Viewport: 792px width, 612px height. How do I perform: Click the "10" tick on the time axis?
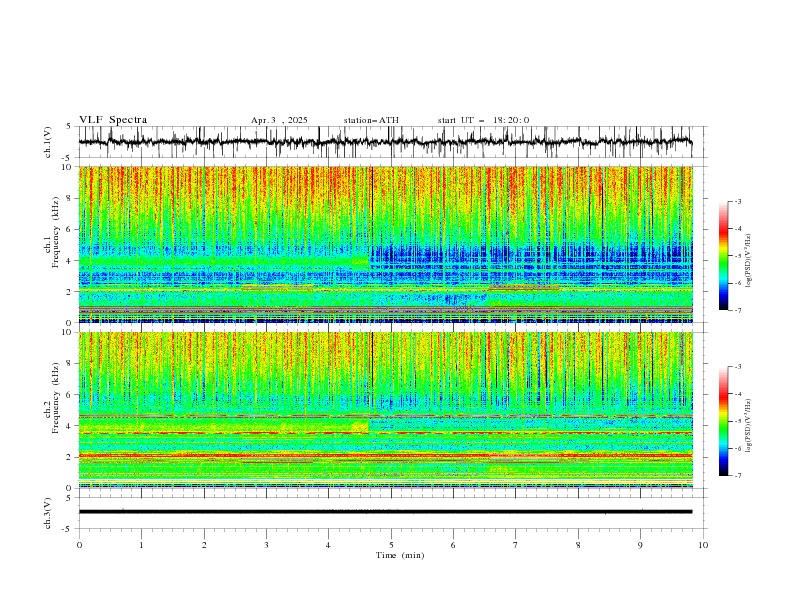[x=703, y=545]
